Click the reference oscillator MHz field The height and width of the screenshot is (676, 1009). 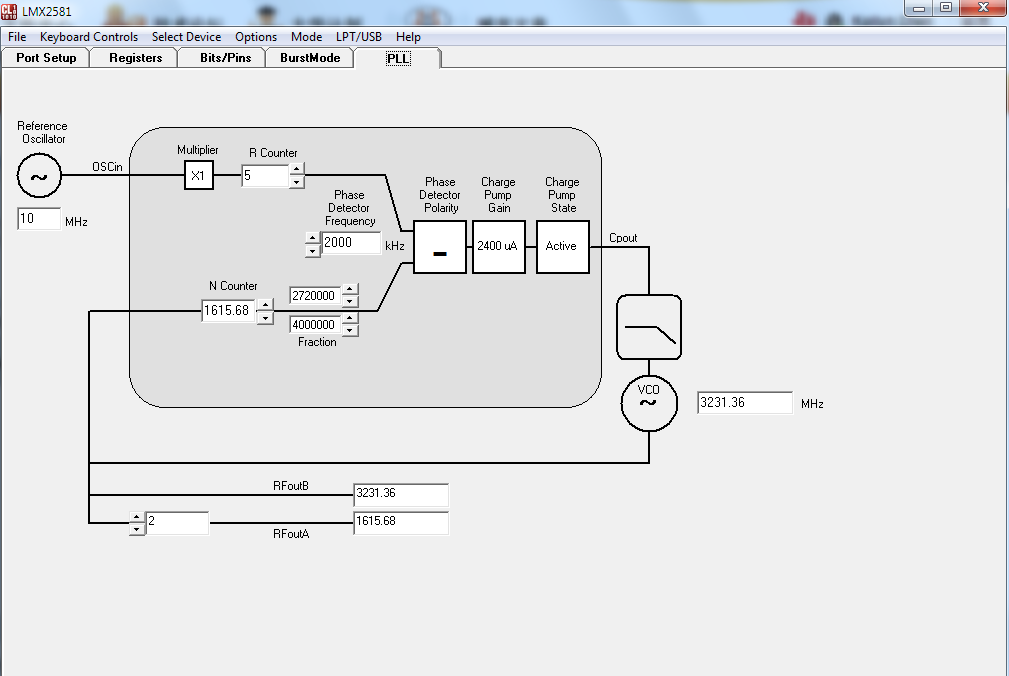39,219
